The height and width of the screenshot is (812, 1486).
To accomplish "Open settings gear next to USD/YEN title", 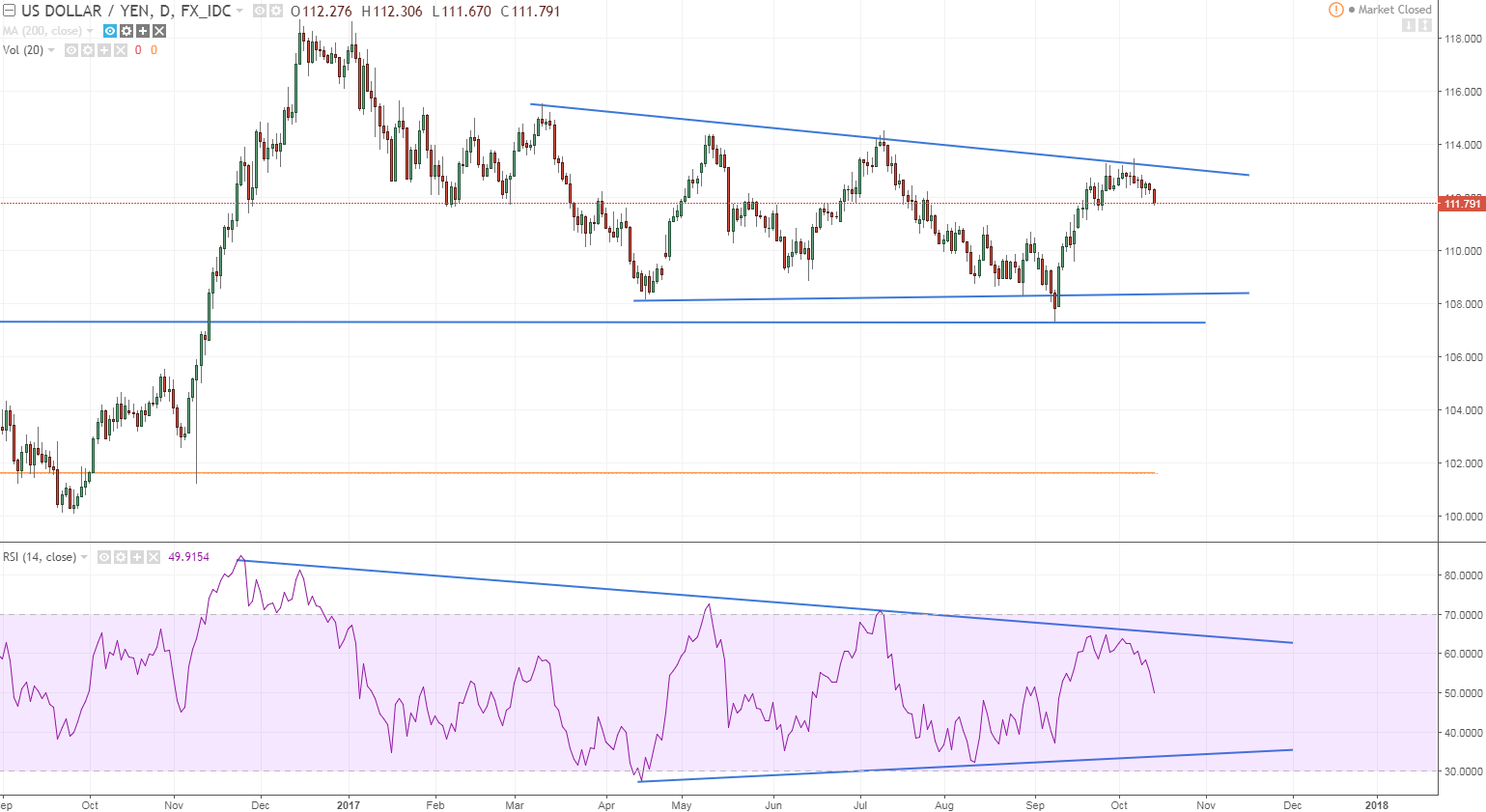I will point(276,11).
